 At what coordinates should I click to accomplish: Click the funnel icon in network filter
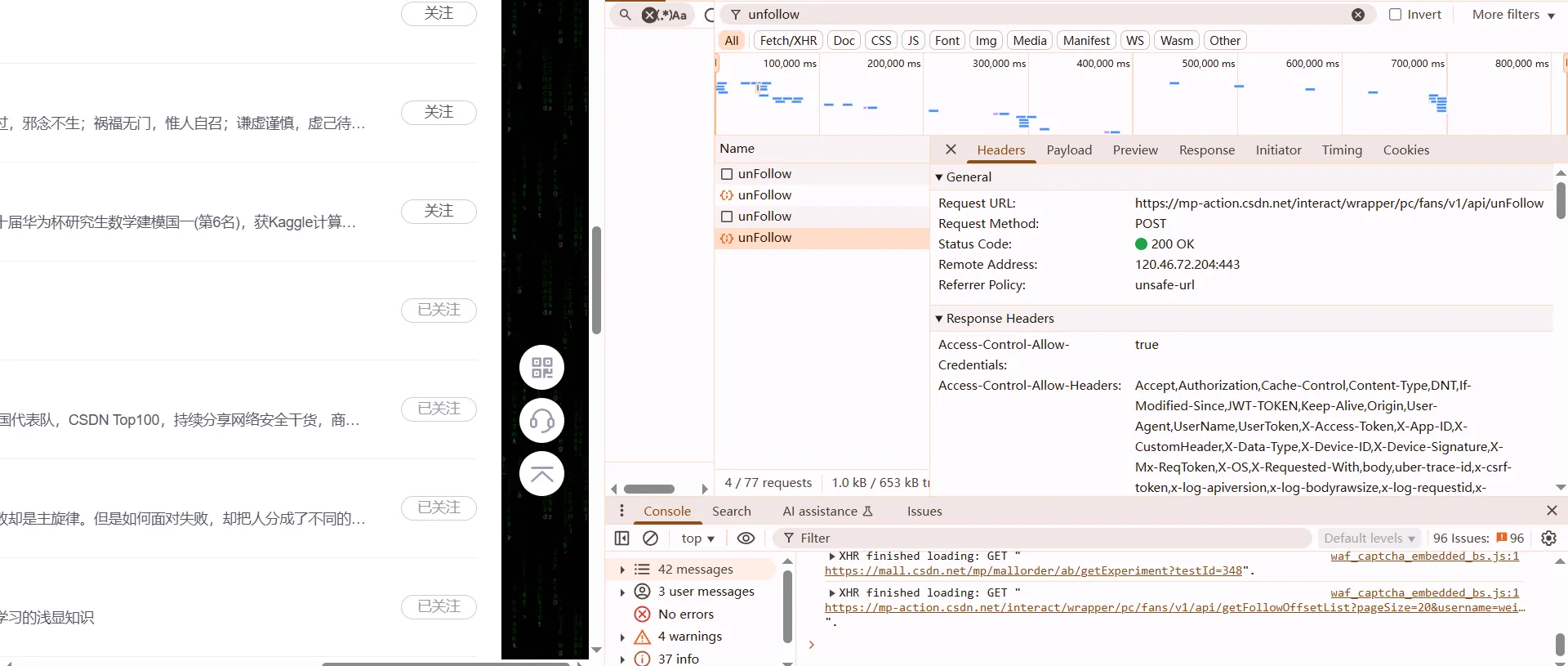pos(736,15)
